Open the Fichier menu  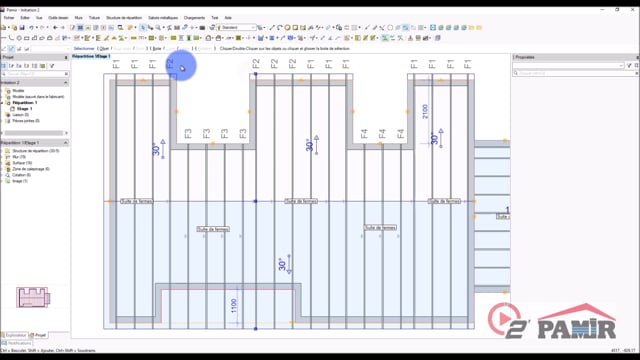click(9, 18)
